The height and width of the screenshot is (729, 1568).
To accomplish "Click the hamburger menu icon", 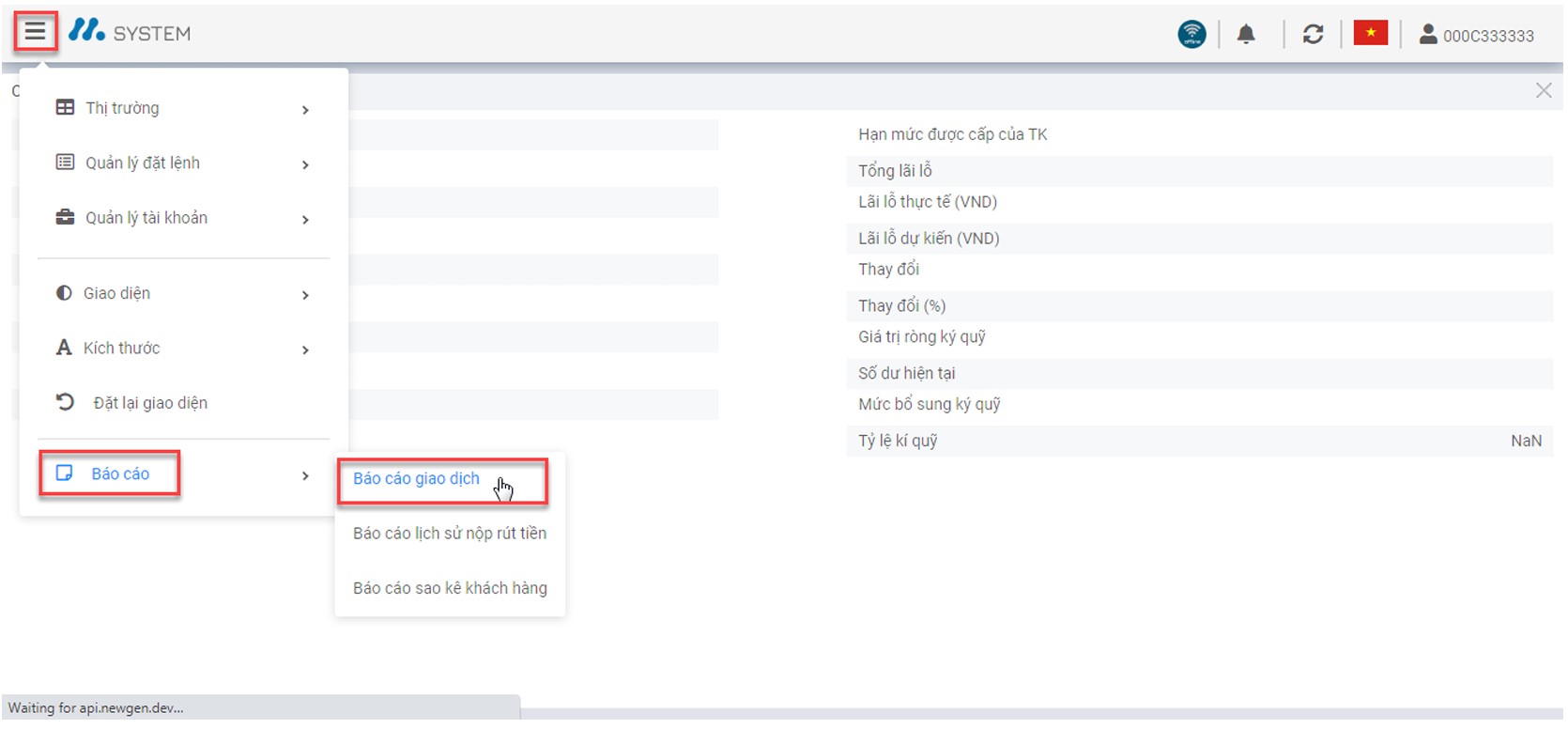I will pos(35,33).
